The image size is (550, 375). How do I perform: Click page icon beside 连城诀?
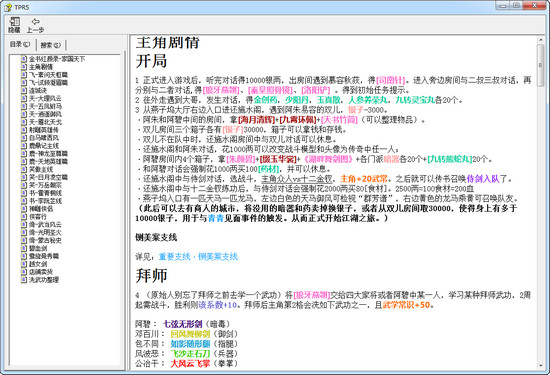tap(24, 91)
